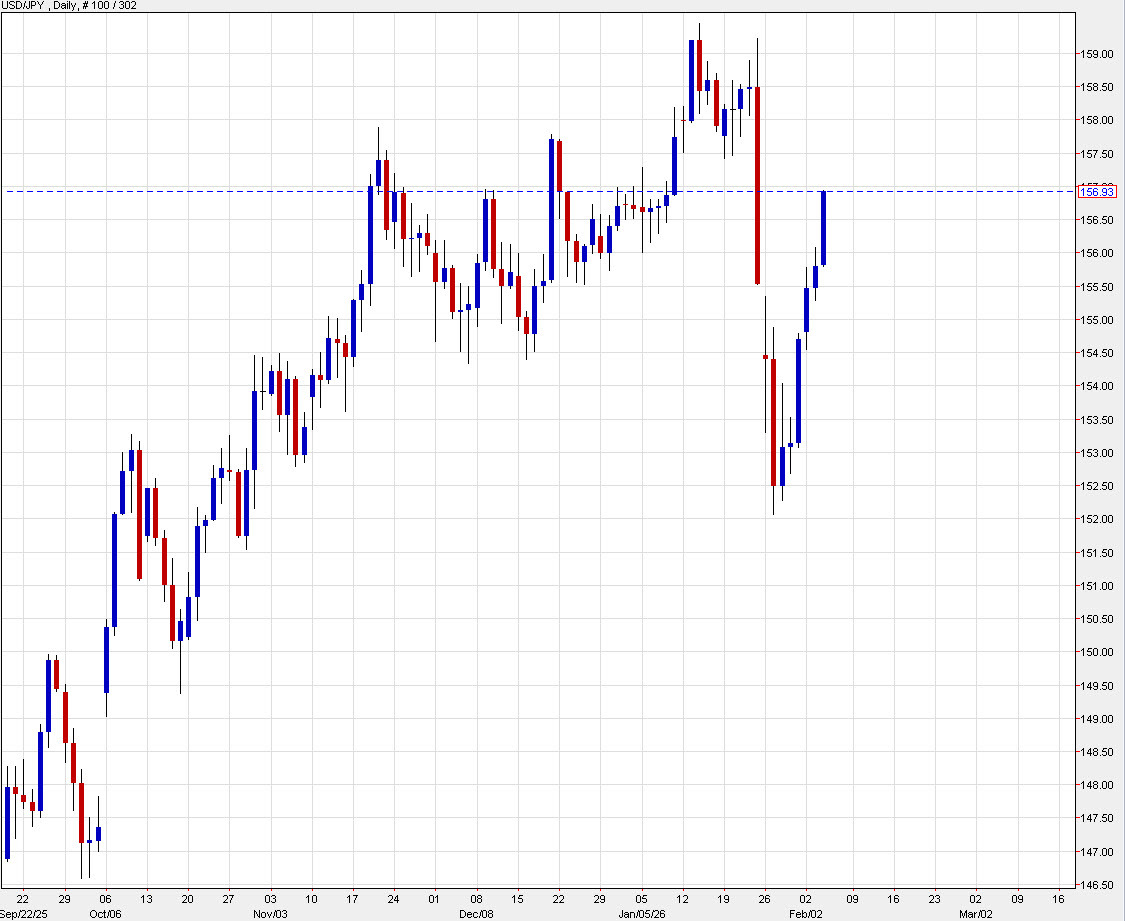1125x921 pixels.
Task: Select the Feb/02 date label
Action: [806, 913]
